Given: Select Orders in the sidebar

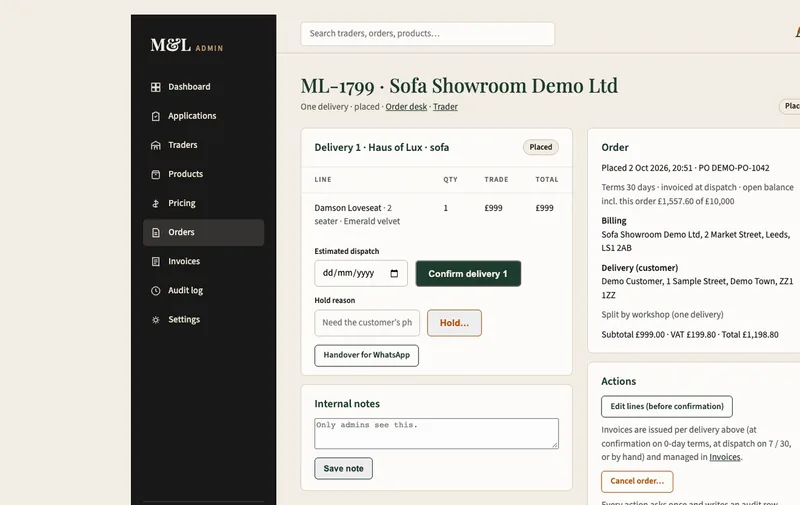Looking at the screenshot, I should 204,233.
